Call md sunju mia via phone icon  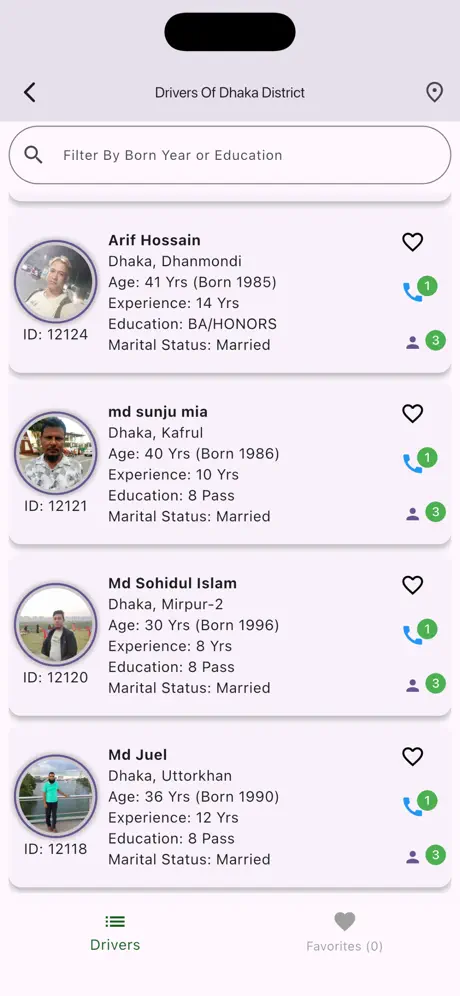tap(412, 464)
